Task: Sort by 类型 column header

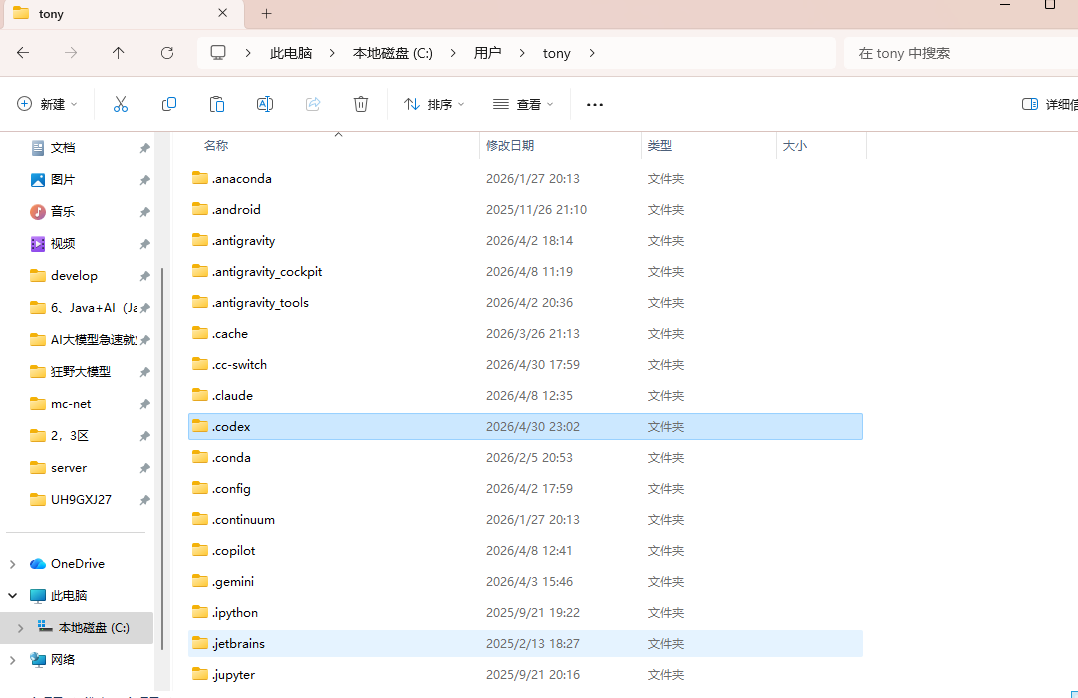Action: click(x=660, y=146)
